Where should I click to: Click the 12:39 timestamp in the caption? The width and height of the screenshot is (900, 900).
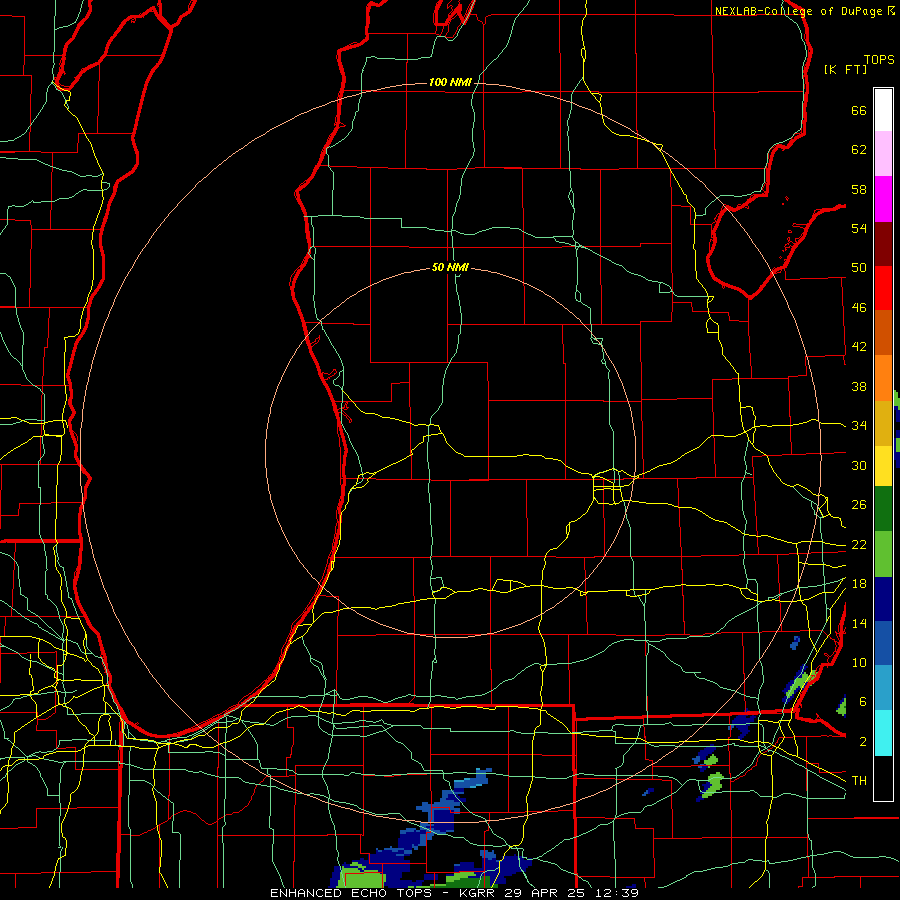tap(618, 893)
